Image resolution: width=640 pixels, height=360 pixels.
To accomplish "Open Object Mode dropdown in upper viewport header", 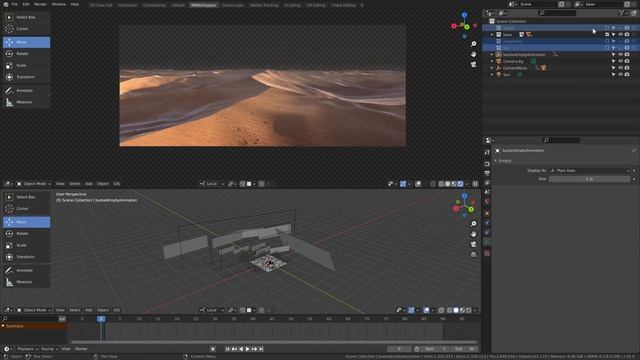I will (x=34, y=184).
